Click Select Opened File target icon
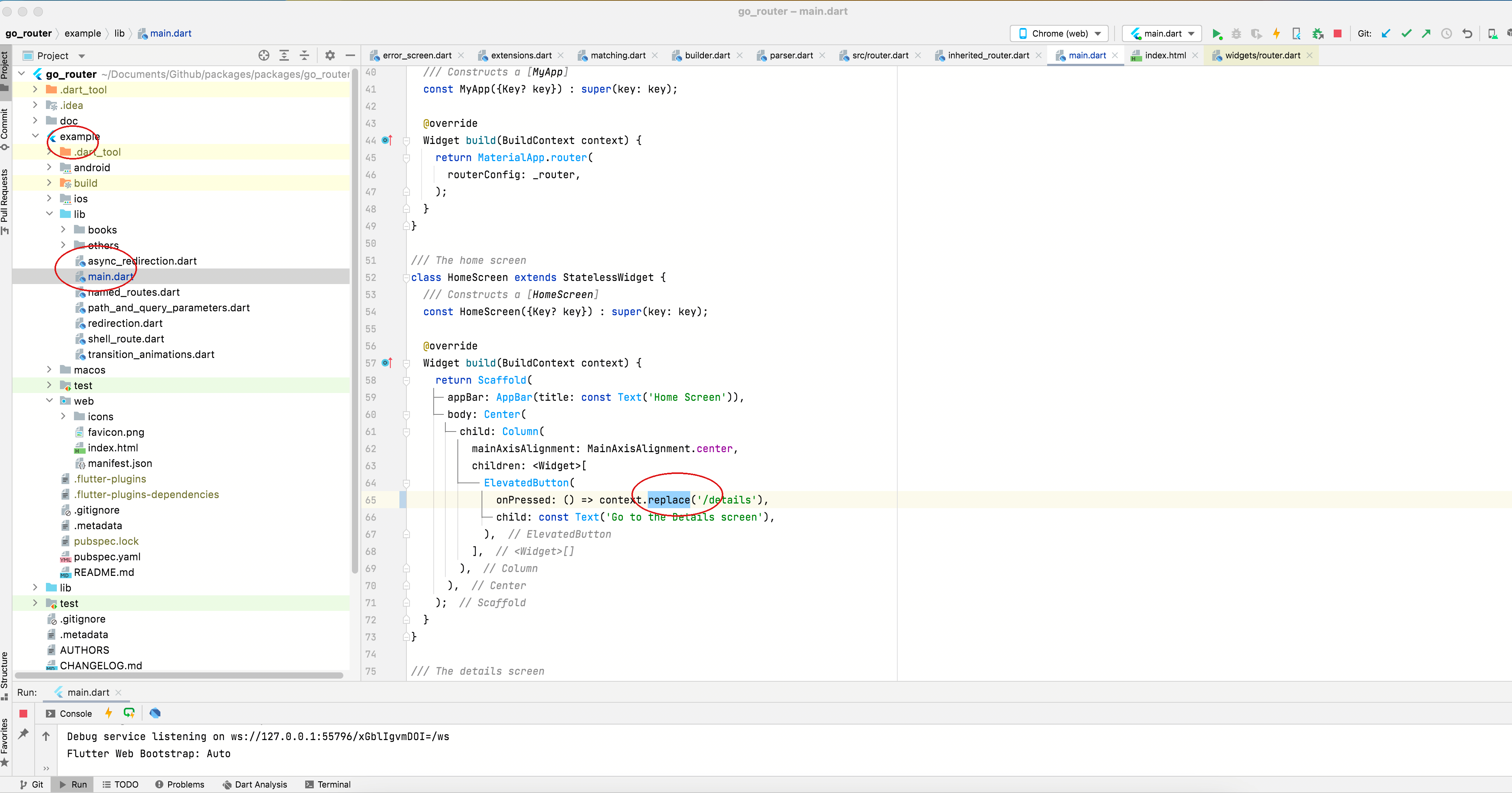 click(x=264, y=56)
